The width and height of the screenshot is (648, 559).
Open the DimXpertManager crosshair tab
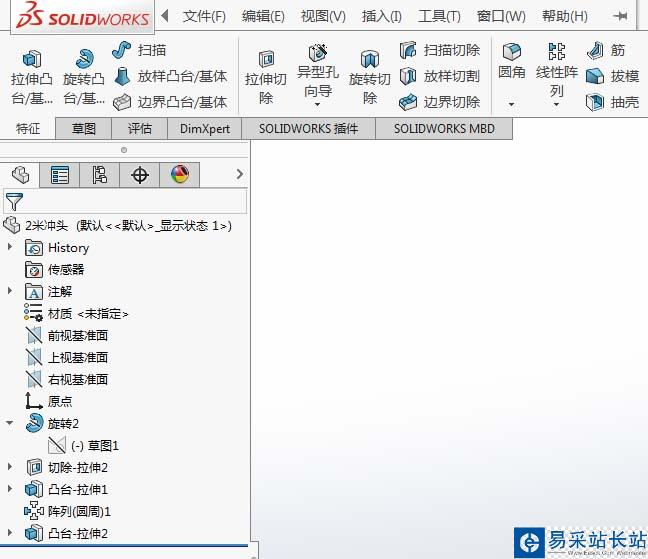pos(140,175)
